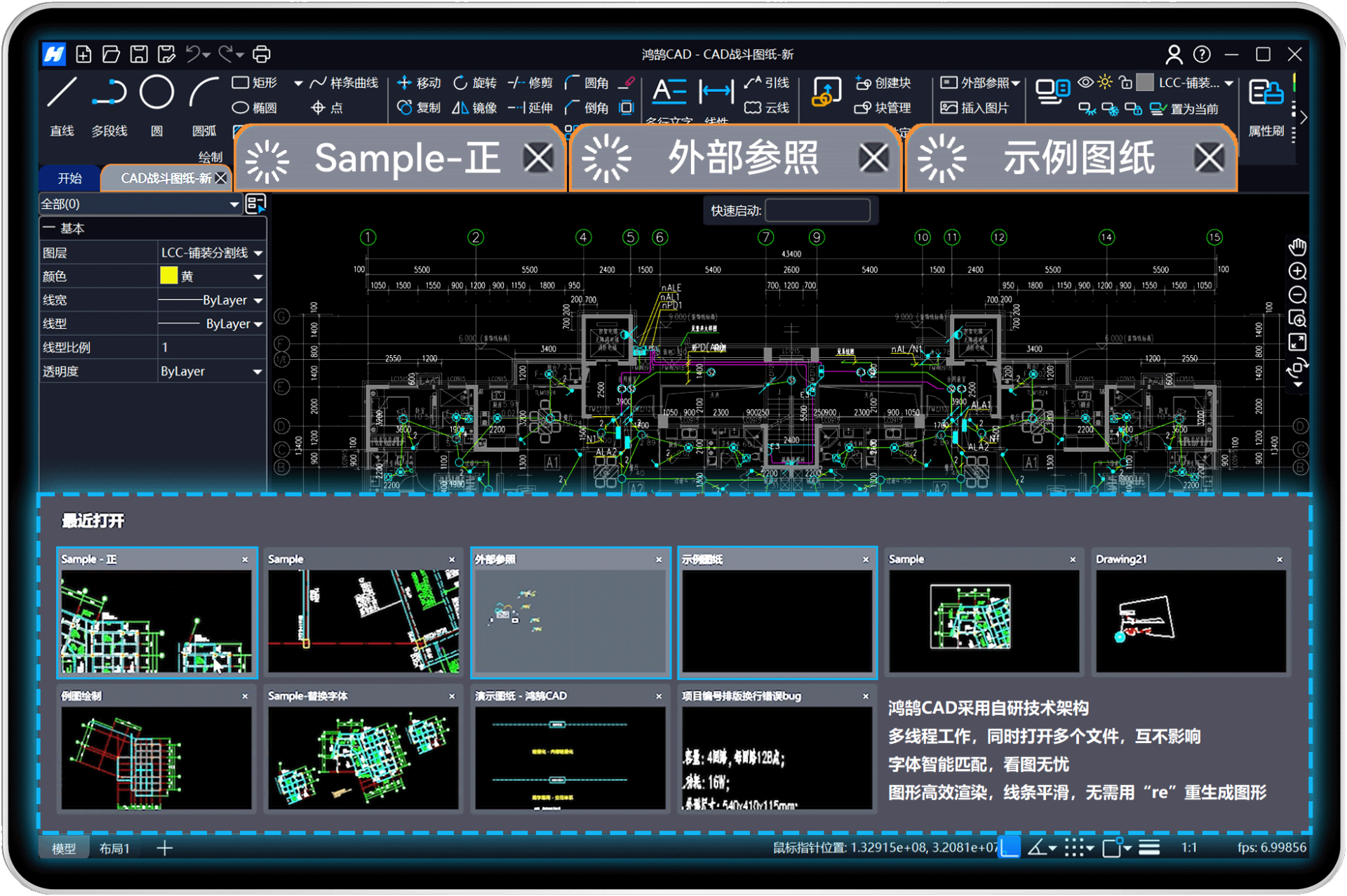Click the gray layer color swatch
Image resolution: width=1347 pixels, height=896 pixels.
(x=1145, y=83)
